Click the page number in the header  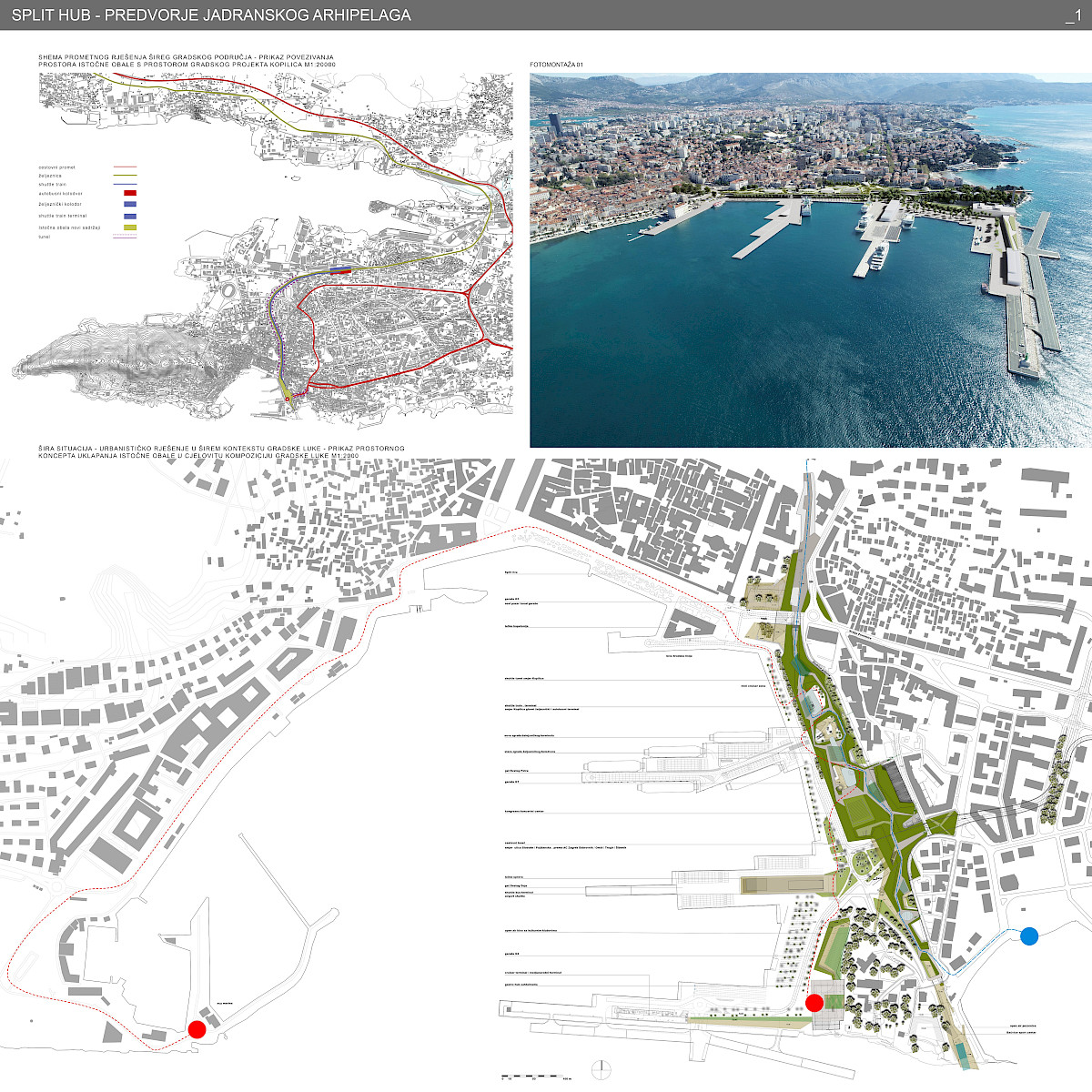point(1073,15)
